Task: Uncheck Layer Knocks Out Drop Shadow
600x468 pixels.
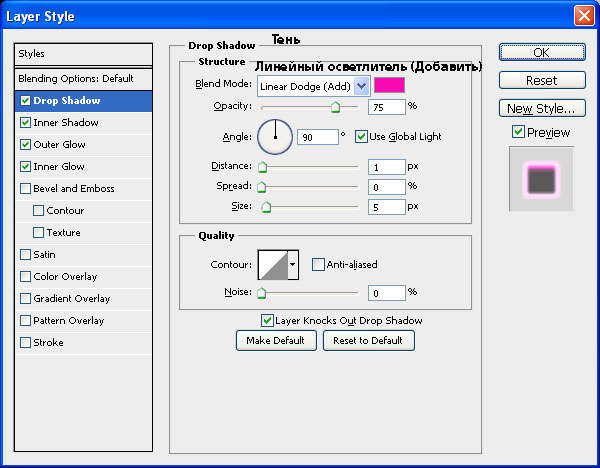Action: (x=267, y=321)
